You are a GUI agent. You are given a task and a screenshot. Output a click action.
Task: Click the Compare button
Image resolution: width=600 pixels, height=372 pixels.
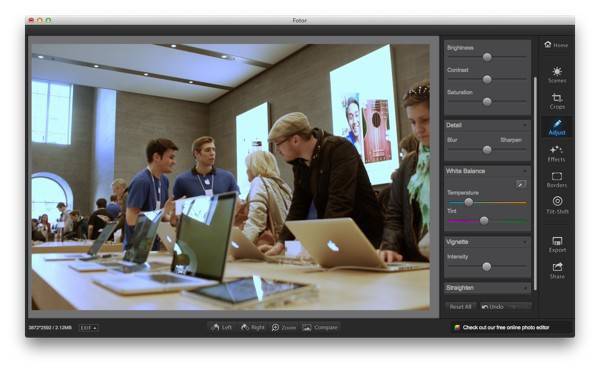[x=320, y=327]
